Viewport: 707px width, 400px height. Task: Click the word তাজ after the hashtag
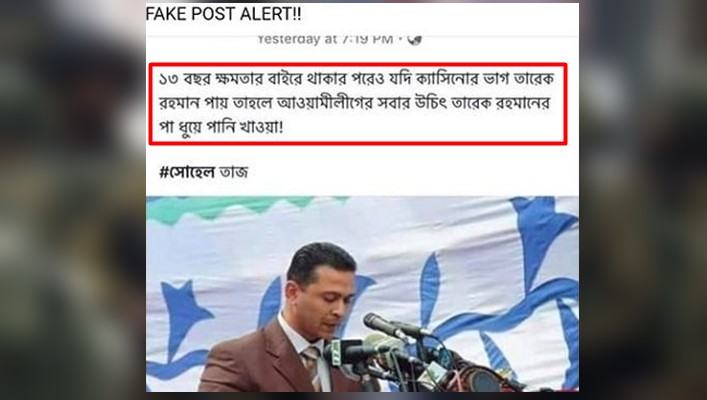point(233,172)
